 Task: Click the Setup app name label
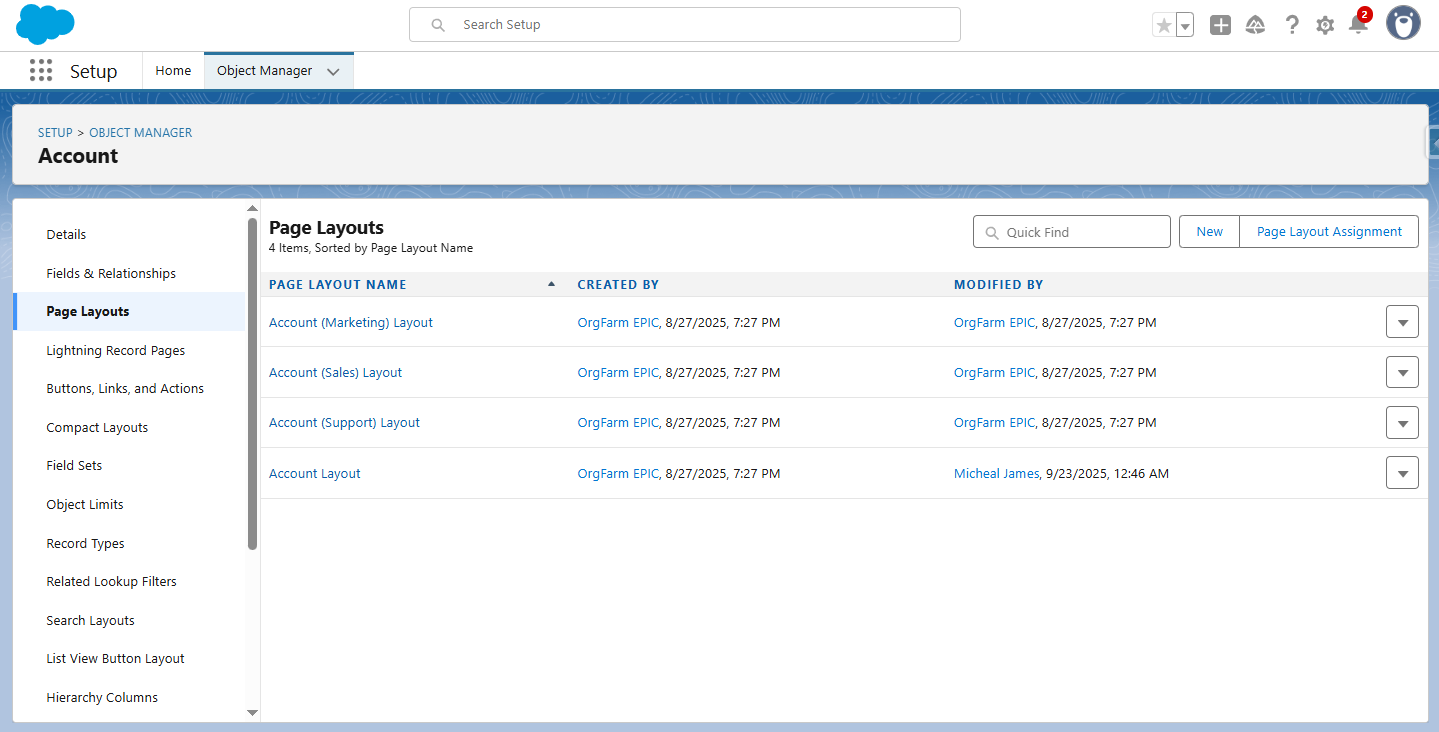tap(94, 72)
